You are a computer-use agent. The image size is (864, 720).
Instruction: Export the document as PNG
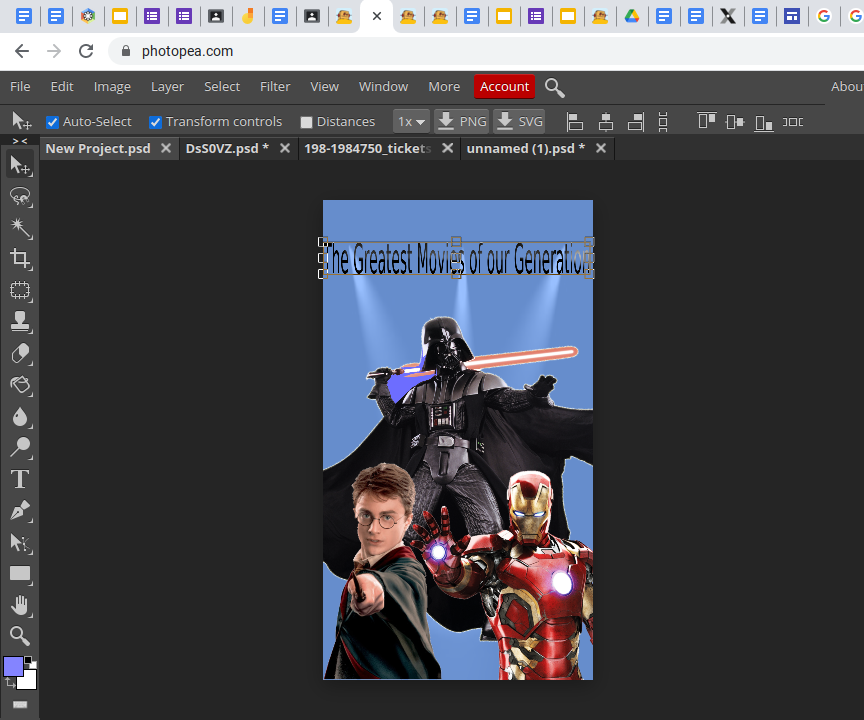pos(461,121)
